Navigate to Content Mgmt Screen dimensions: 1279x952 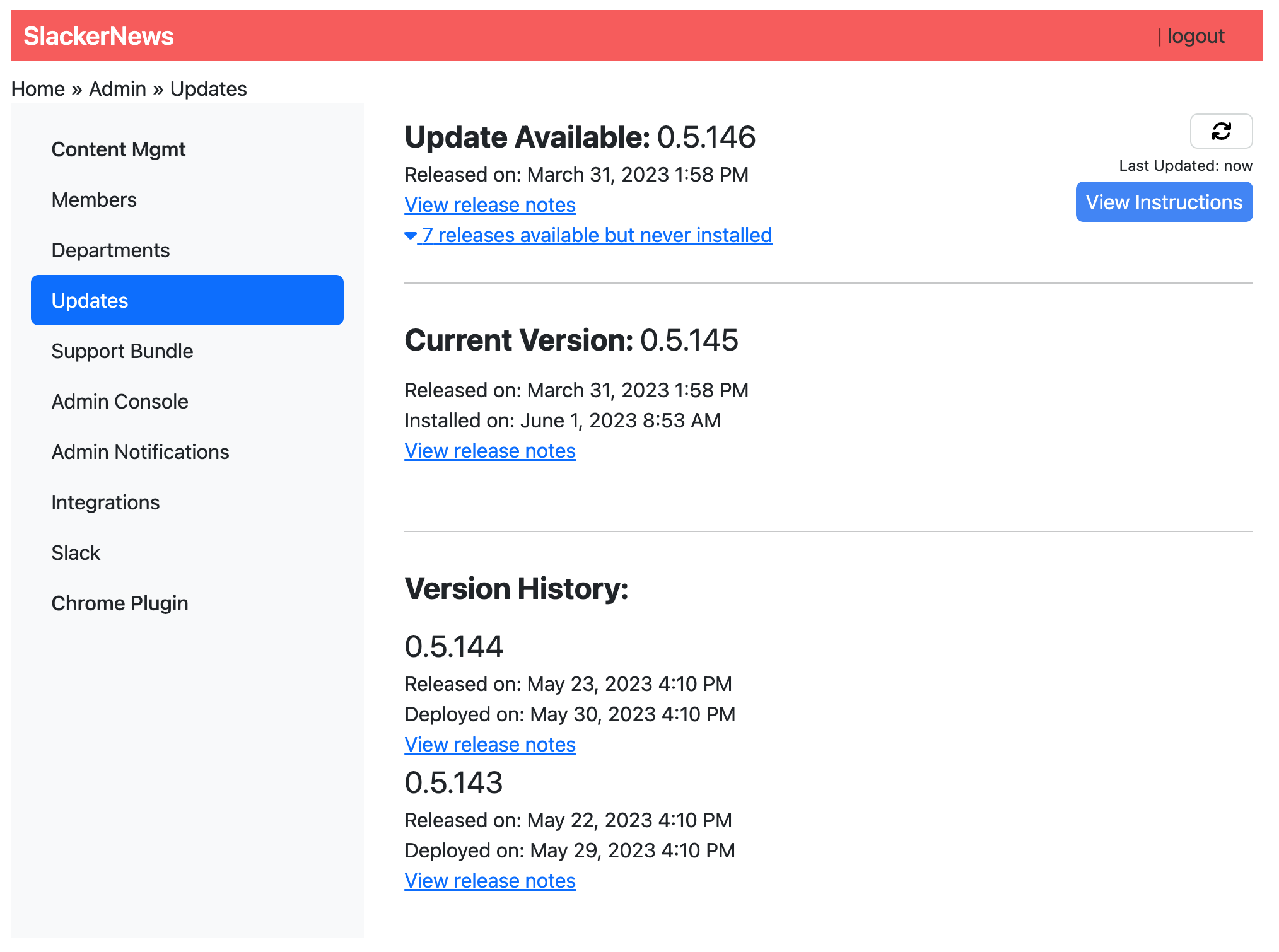(119, 149)
